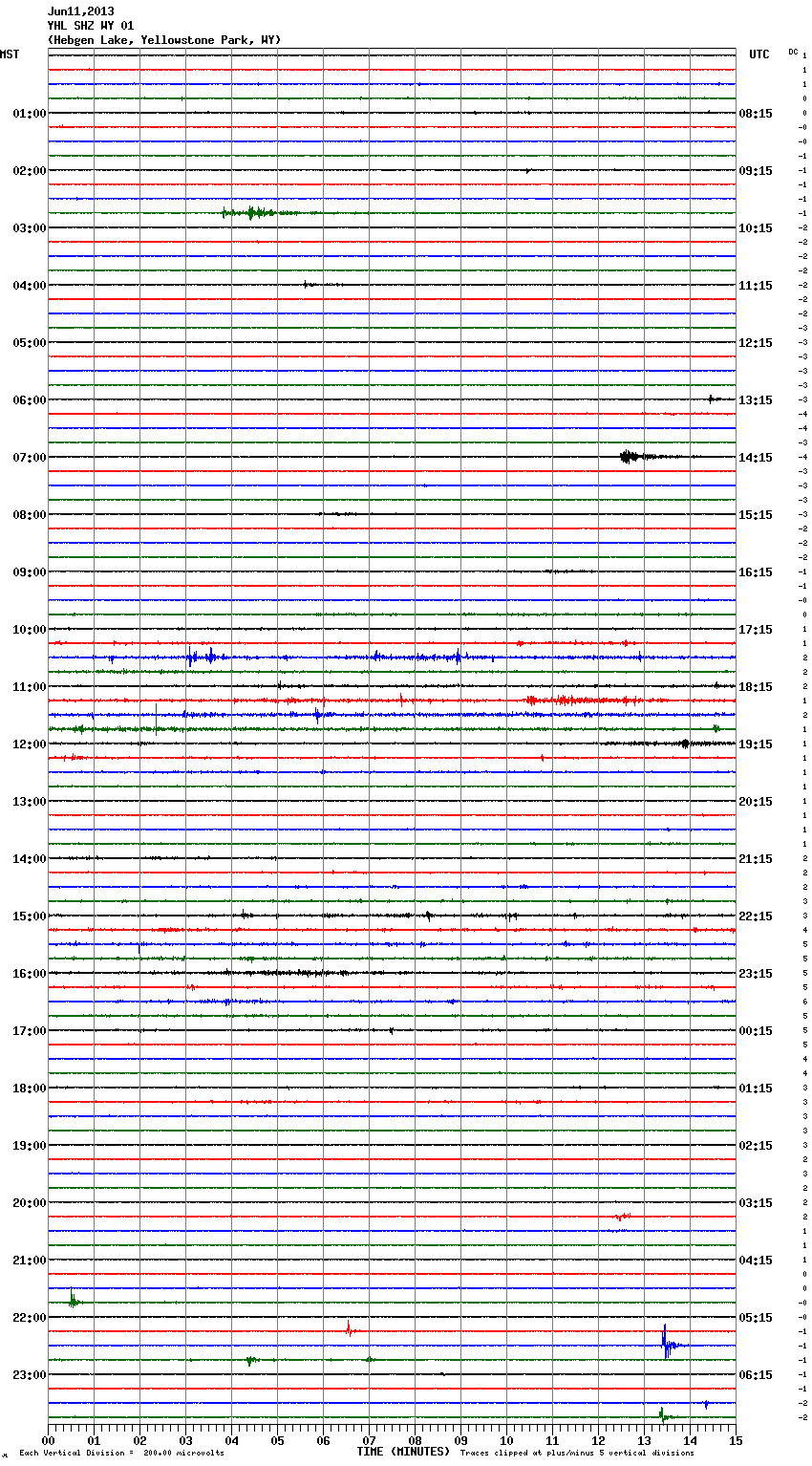812x1466 pixels.
Task: Click the 18:15 UTC time label
Action: click(x=756, y=687)
